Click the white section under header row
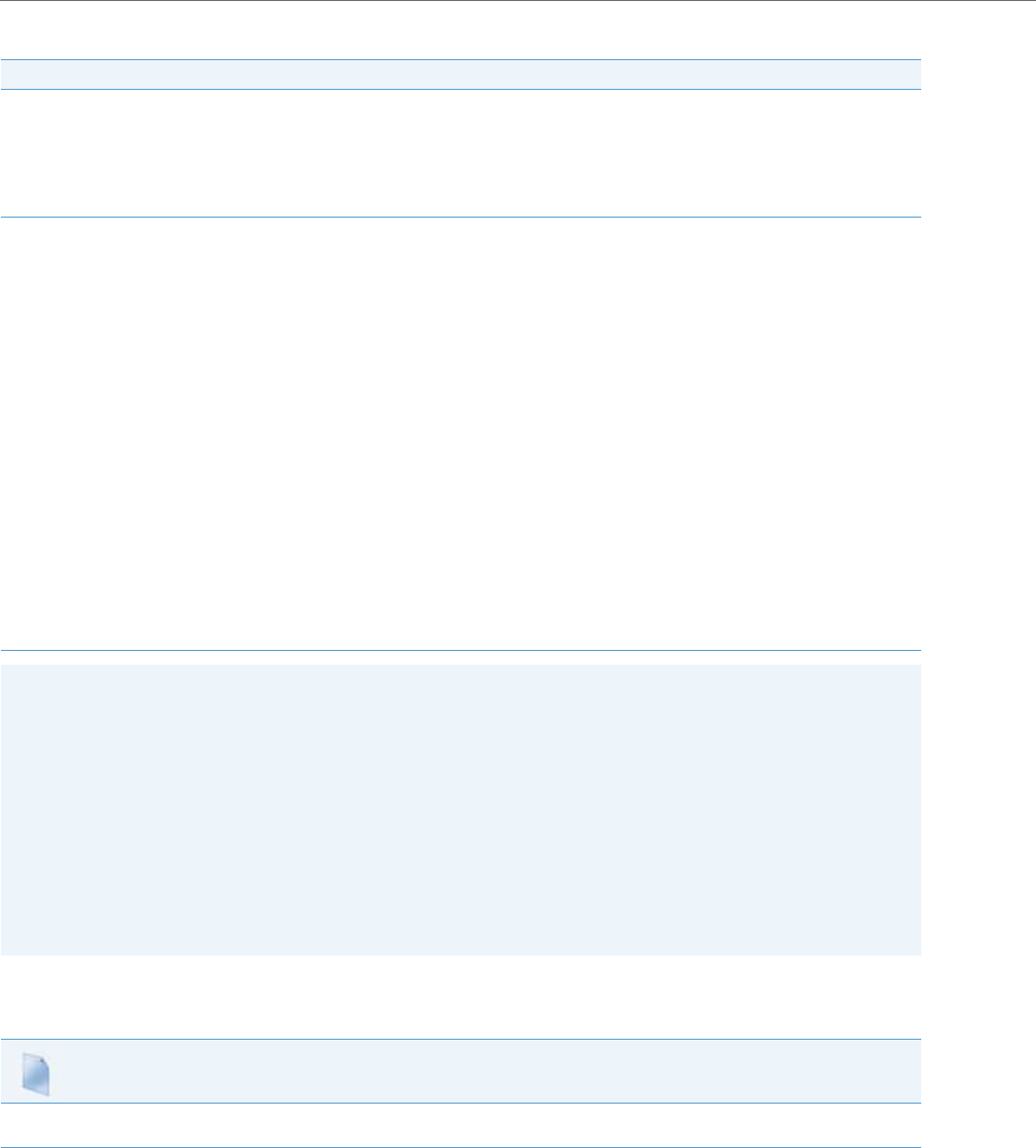Viewport: 1036px width, 1148px height. (460, 153)
